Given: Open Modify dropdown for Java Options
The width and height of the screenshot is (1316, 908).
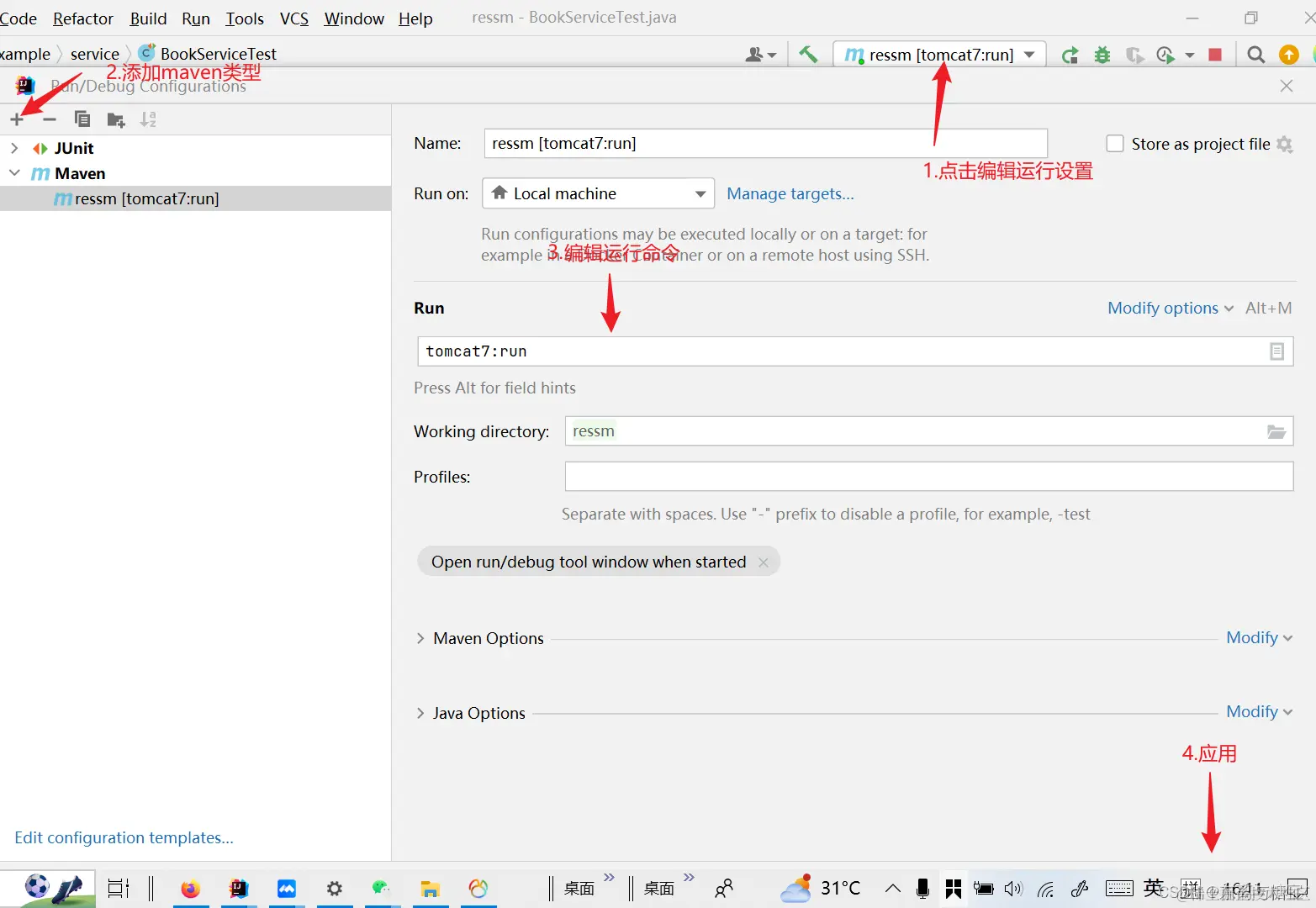Looking at the screenshot, I should [1259, 711].
